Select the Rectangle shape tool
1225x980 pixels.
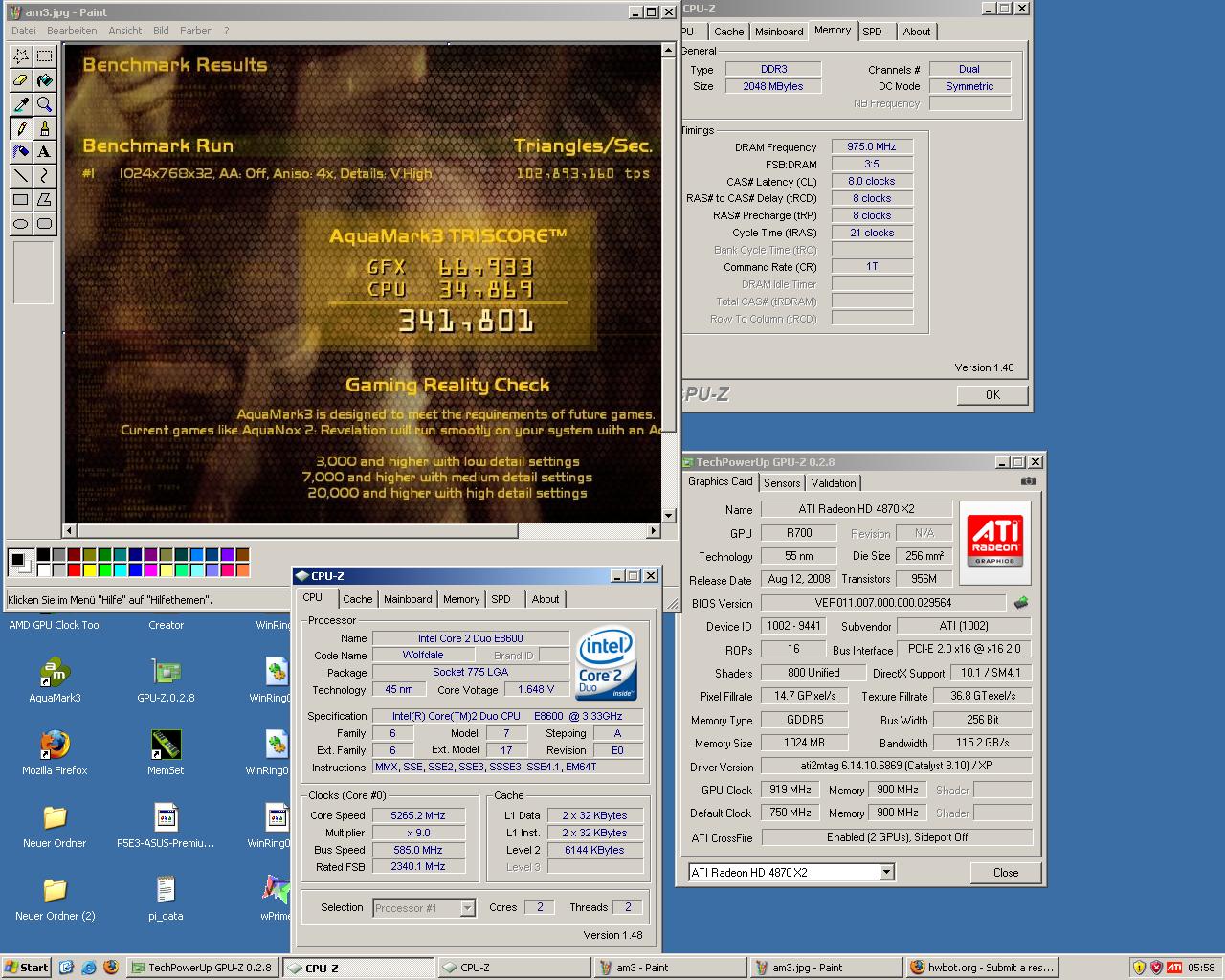(x=20, y=200)
